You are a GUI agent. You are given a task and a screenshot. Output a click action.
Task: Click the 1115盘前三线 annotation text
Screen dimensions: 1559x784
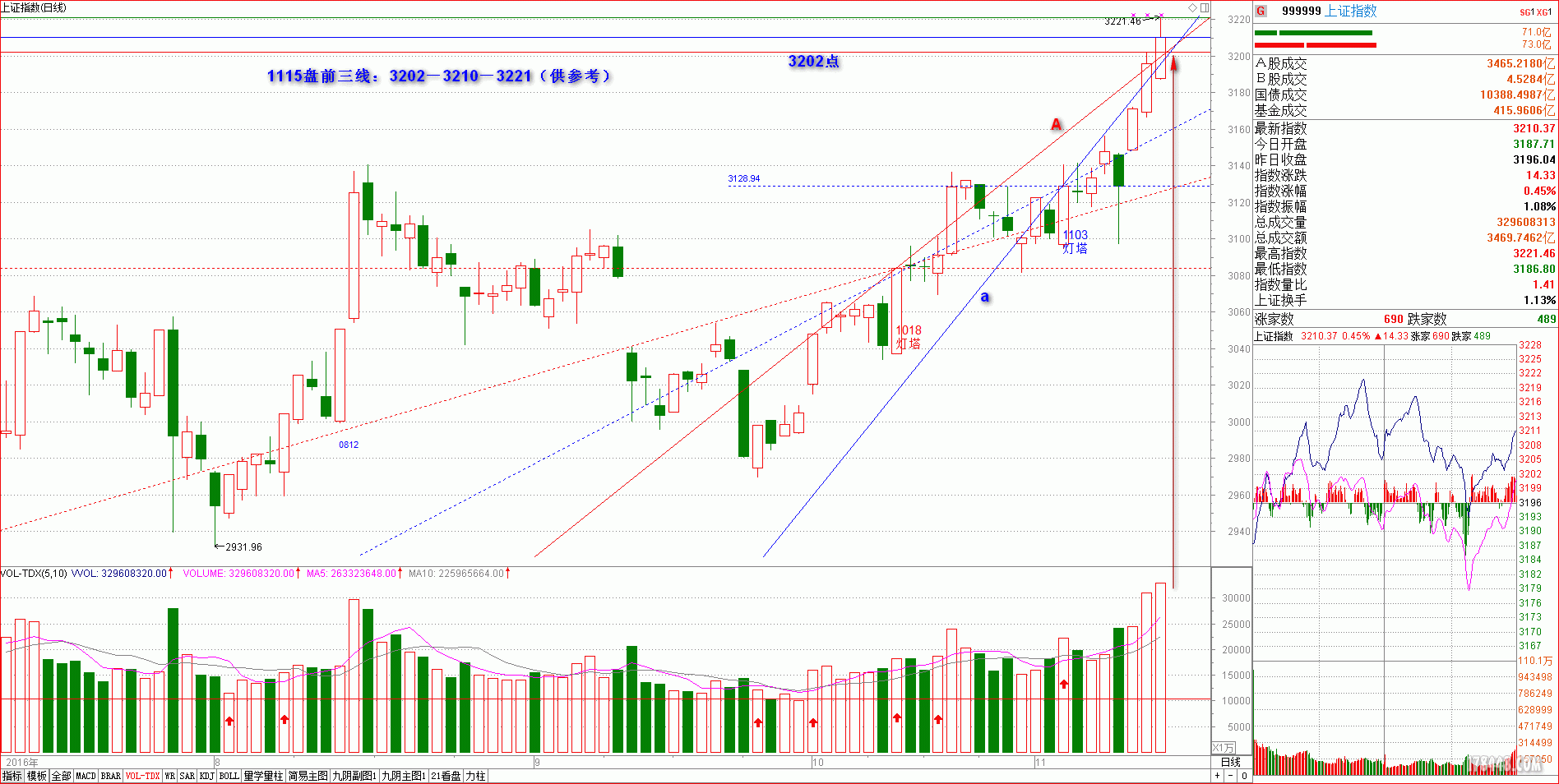coord(439,76)
